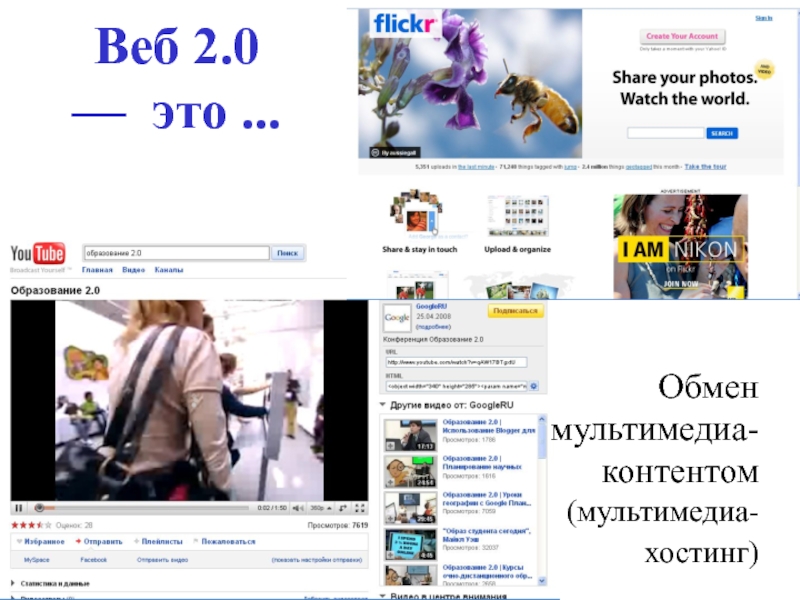Open the Видео tab
The image size is (800, 600).
[133, 270]
